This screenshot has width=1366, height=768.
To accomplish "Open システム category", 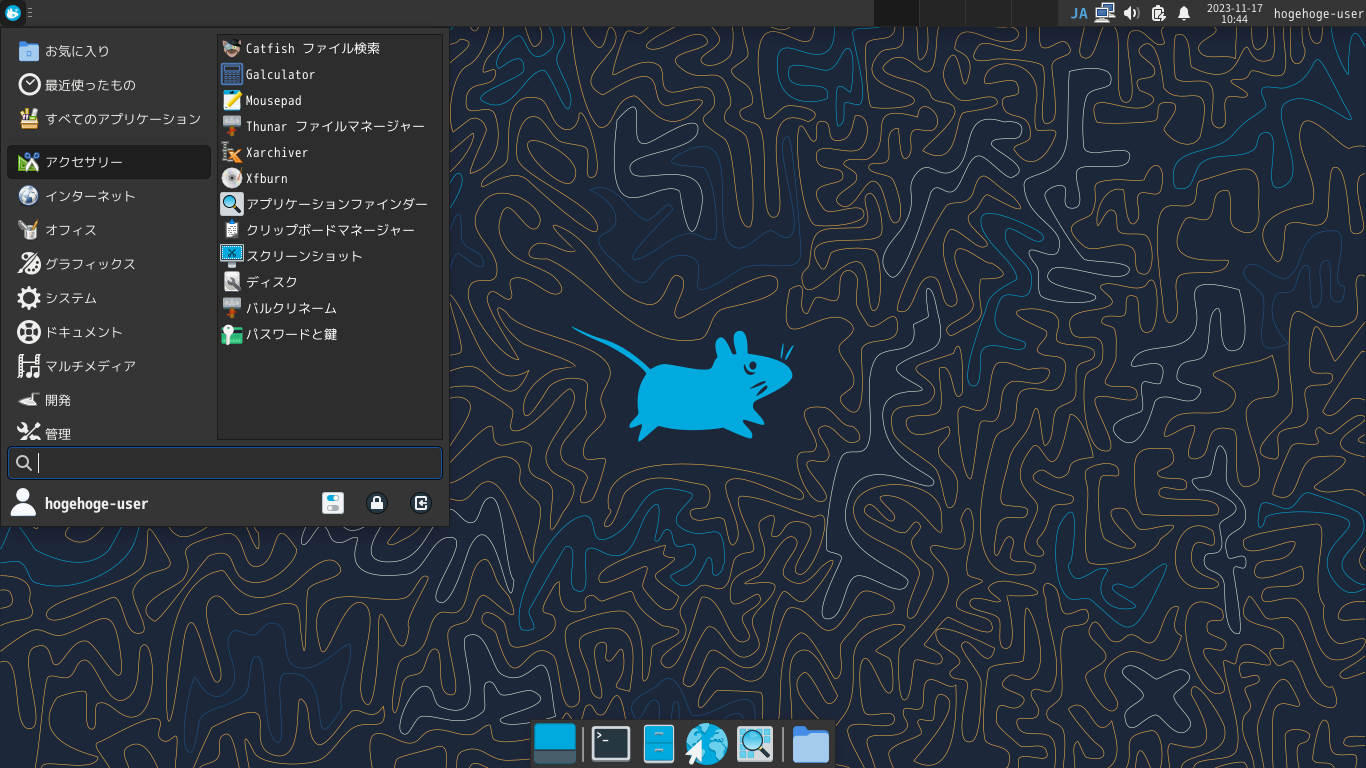I will point(109,298).
